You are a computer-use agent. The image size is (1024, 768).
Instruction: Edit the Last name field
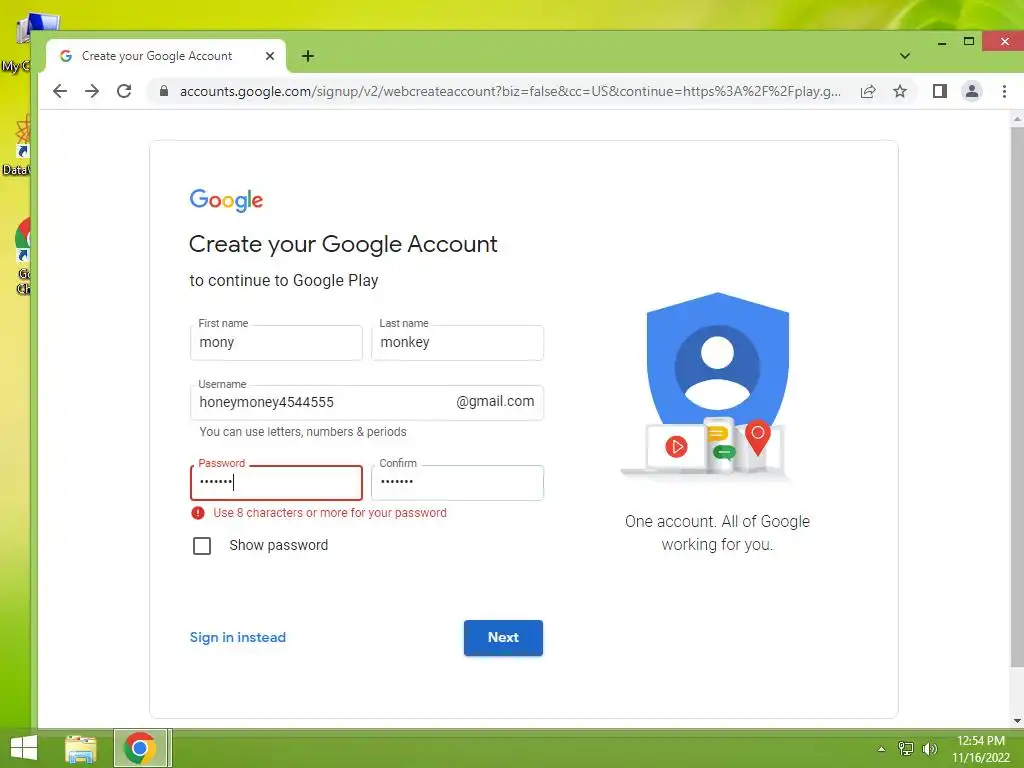[457, 343]
